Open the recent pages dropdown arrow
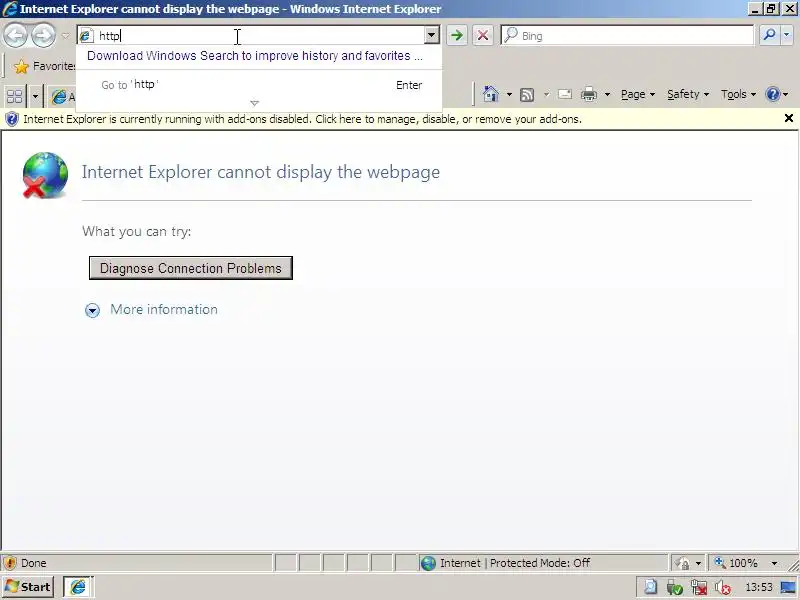Screen dimensions: 800x600 click(x=65, y=36)
